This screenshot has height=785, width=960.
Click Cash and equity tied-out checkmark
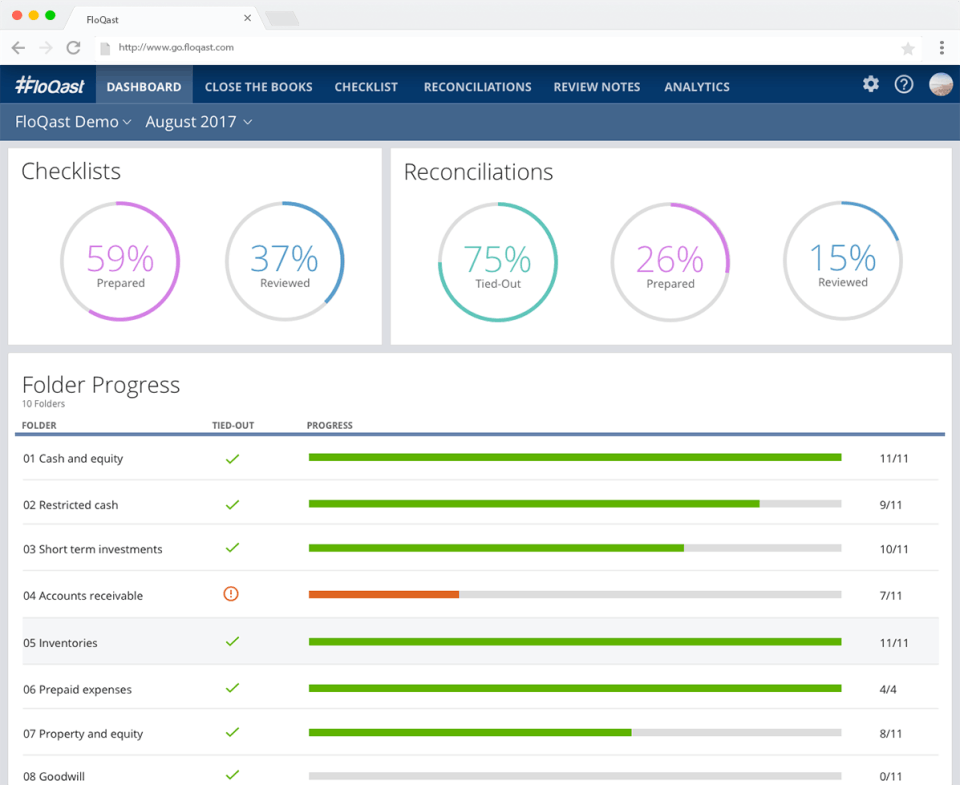tap(232, 458)
